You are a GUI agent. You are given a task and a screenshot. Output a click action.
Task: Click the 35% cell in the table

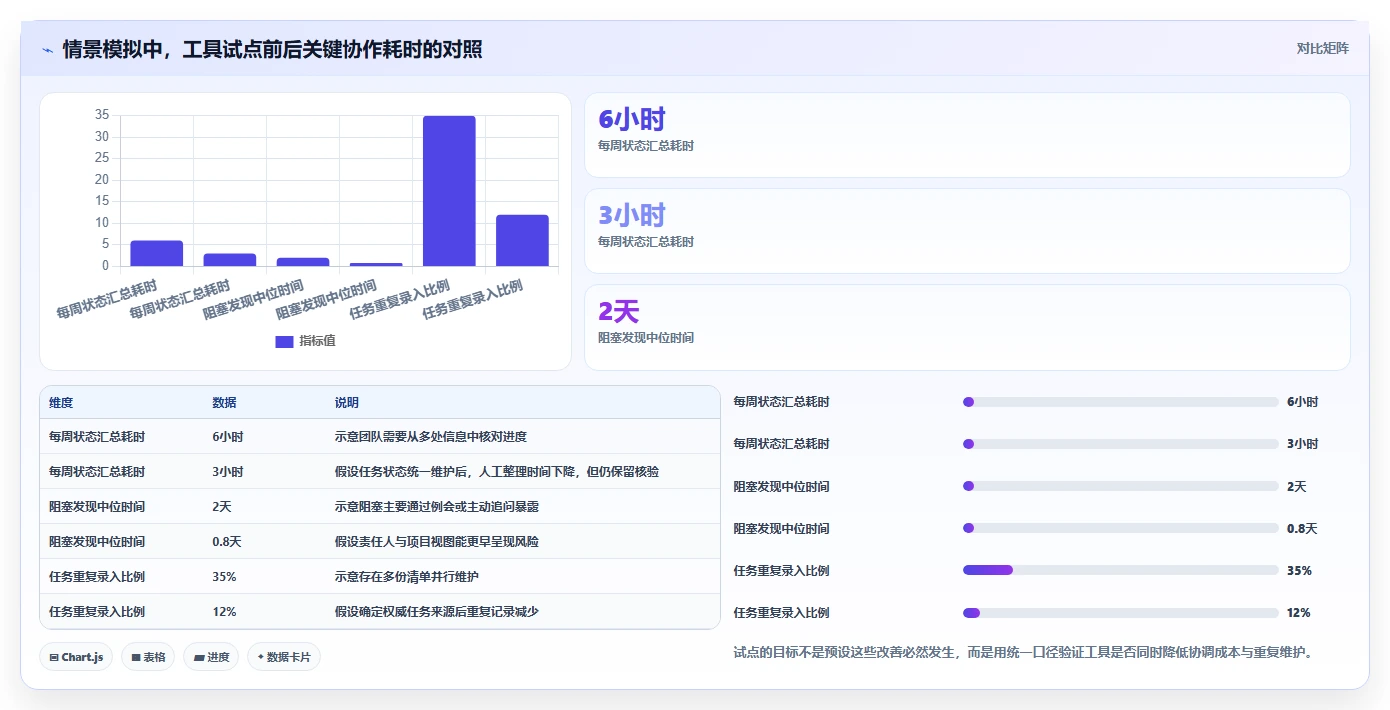click(x=224, y=577)
